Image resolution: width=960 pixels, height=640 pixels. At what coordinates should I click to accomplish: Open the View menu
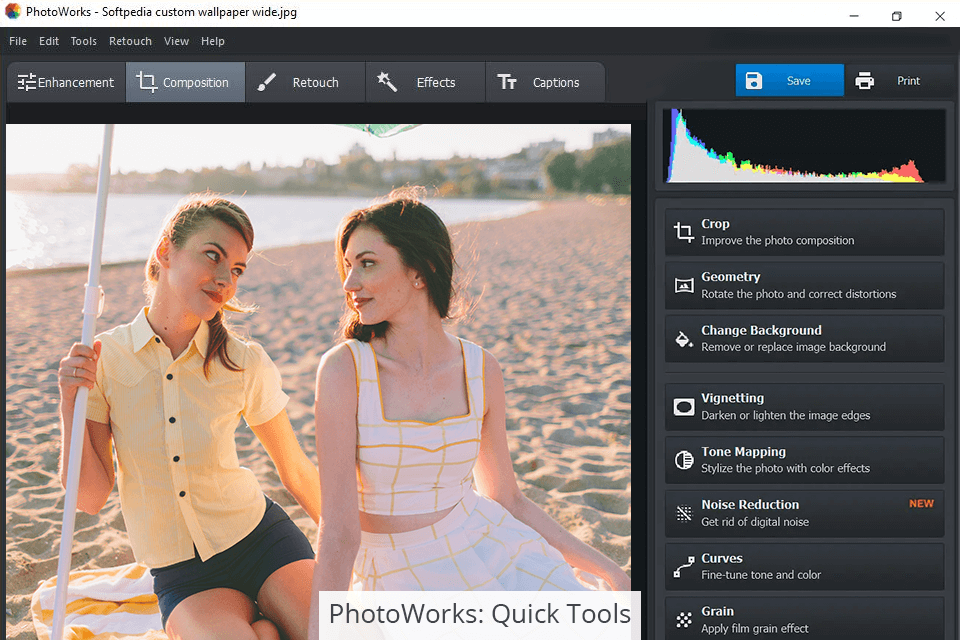point(176,41)
